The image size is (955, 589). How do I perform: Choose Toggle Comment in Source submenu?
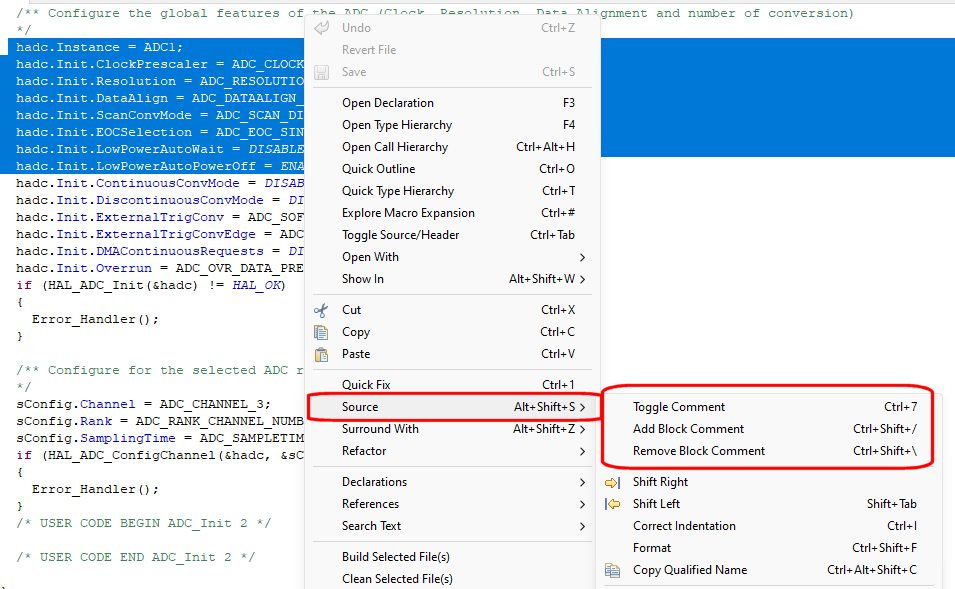point(769,407)
